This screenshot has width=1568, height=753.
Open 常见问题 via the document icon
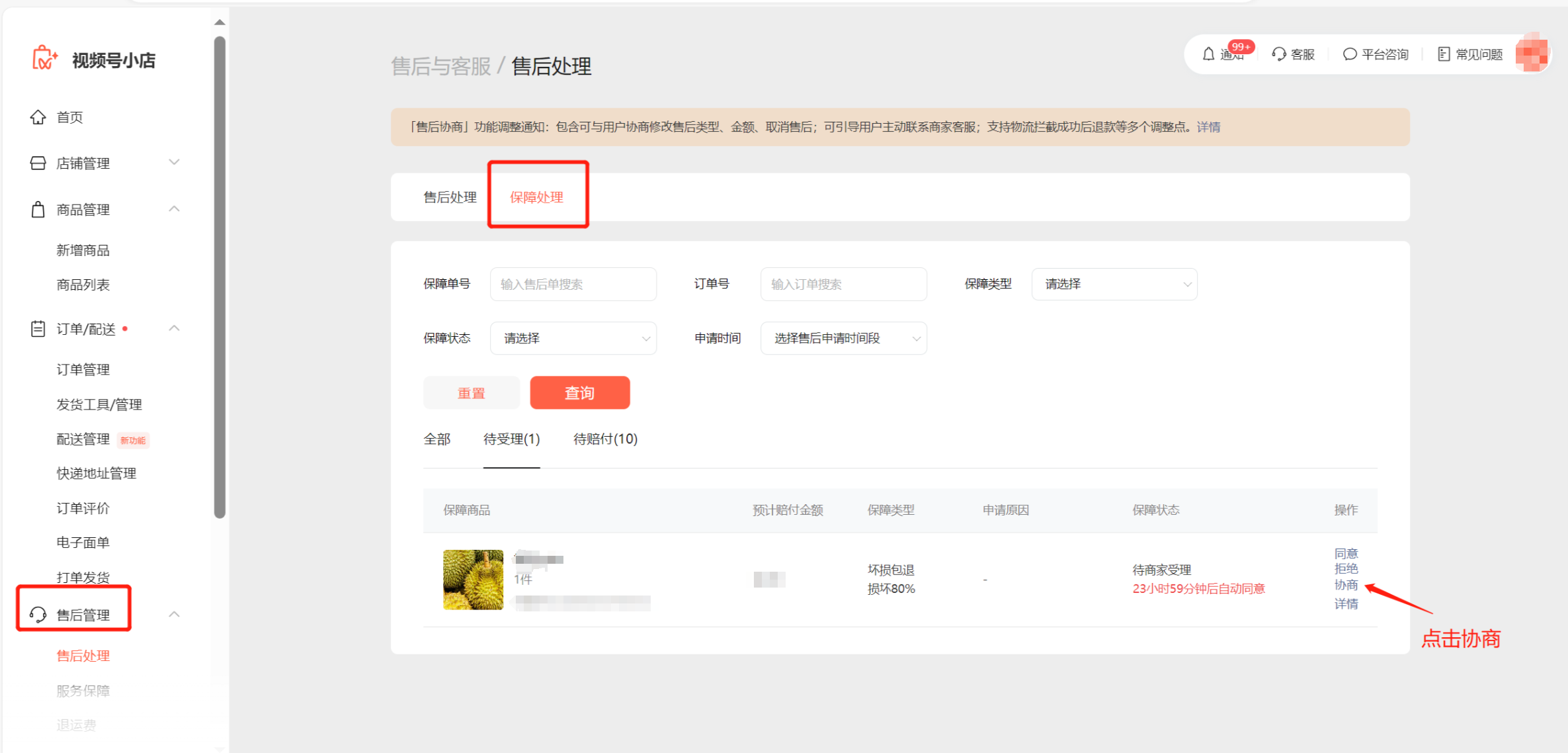[1444, 54]
